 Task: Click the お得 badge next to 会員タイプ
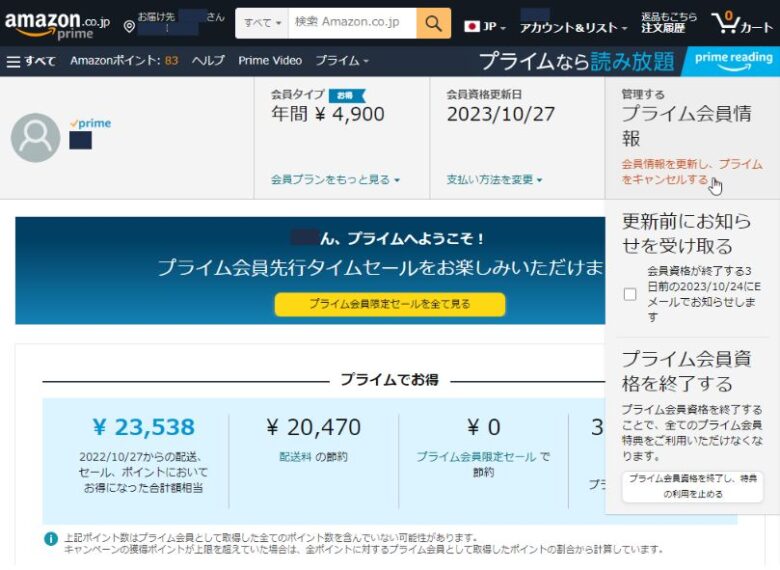(x=347, y=95)
